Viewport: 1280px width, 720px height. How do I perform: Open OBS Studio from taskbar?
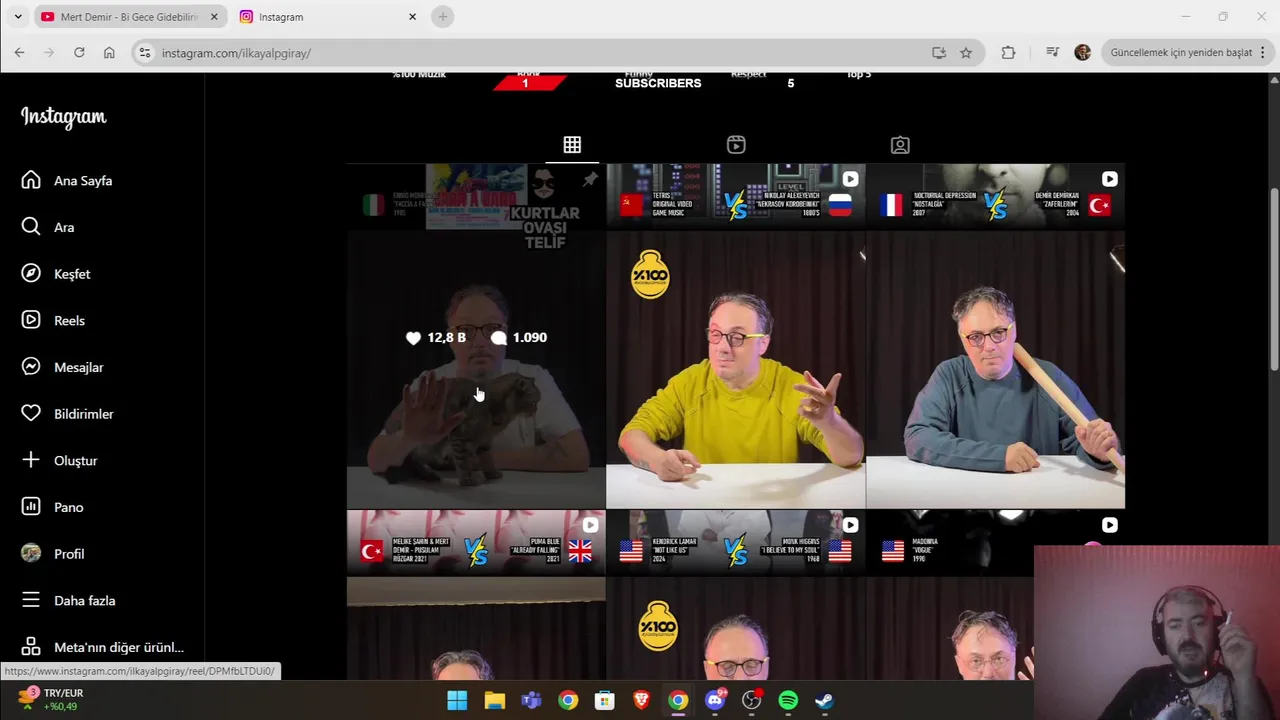752,700
